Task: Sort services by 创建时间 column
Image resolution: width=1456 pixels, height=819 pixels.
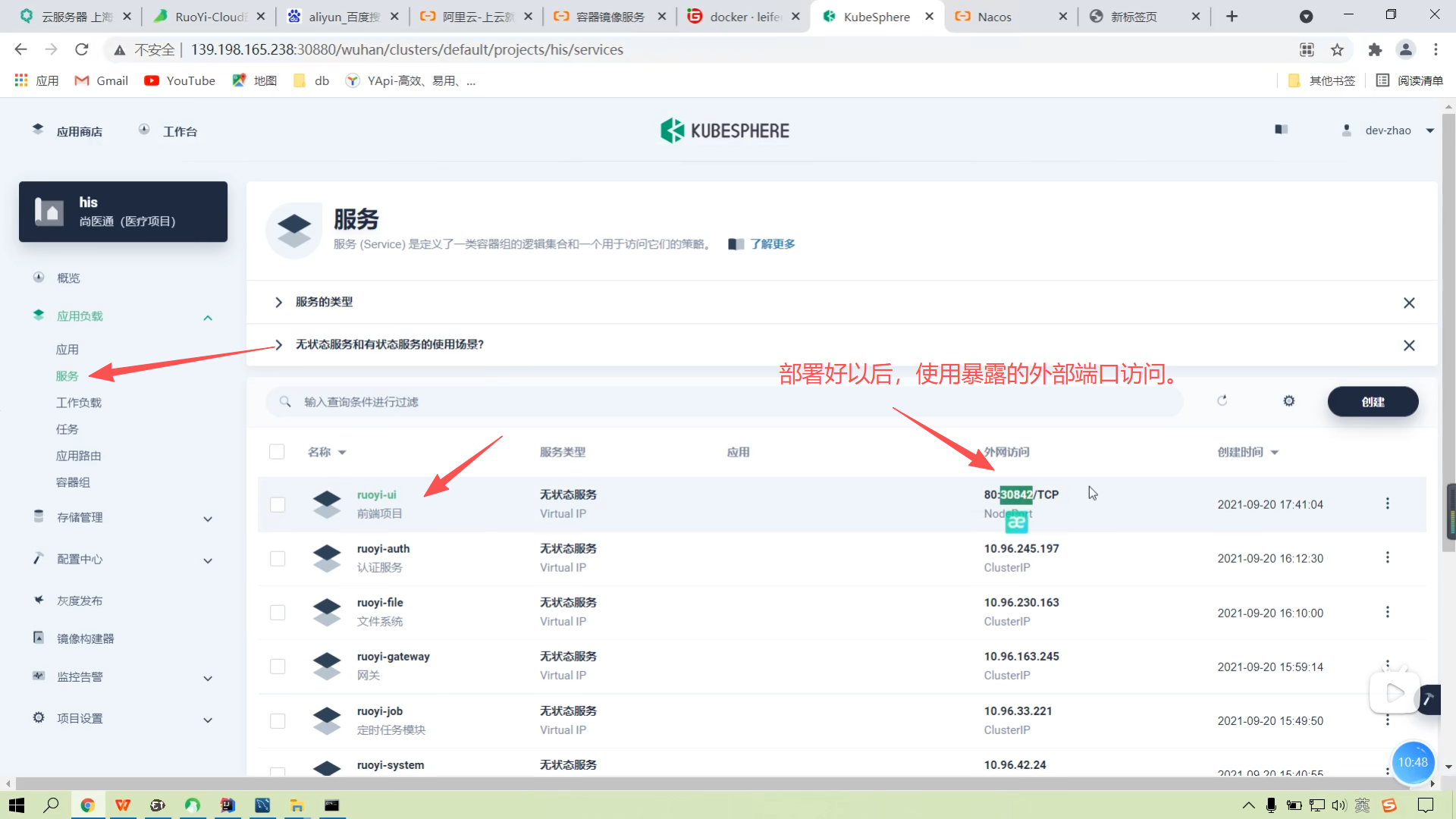Action: point(1248,452)
